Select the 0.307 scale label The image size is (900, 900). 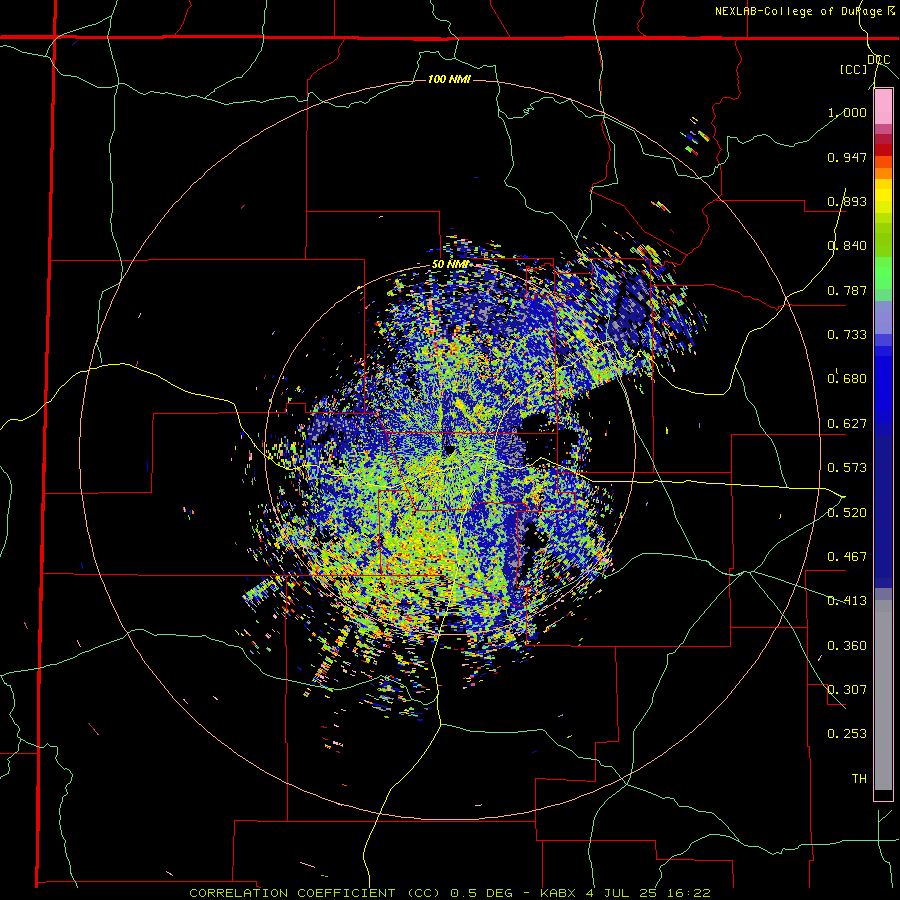[847, 689]
